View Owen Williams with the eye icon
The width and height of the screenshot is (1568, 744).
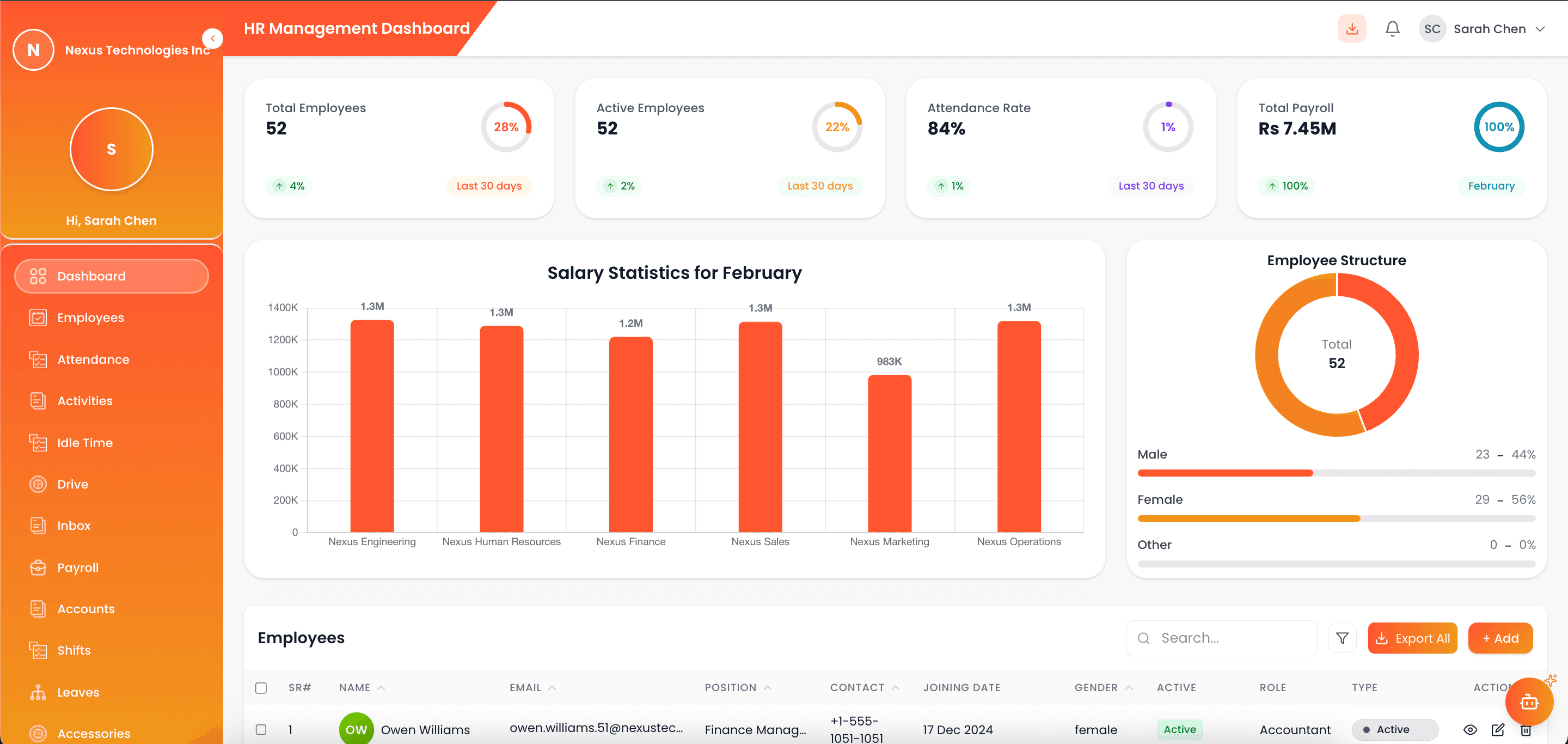(1472, 729)
